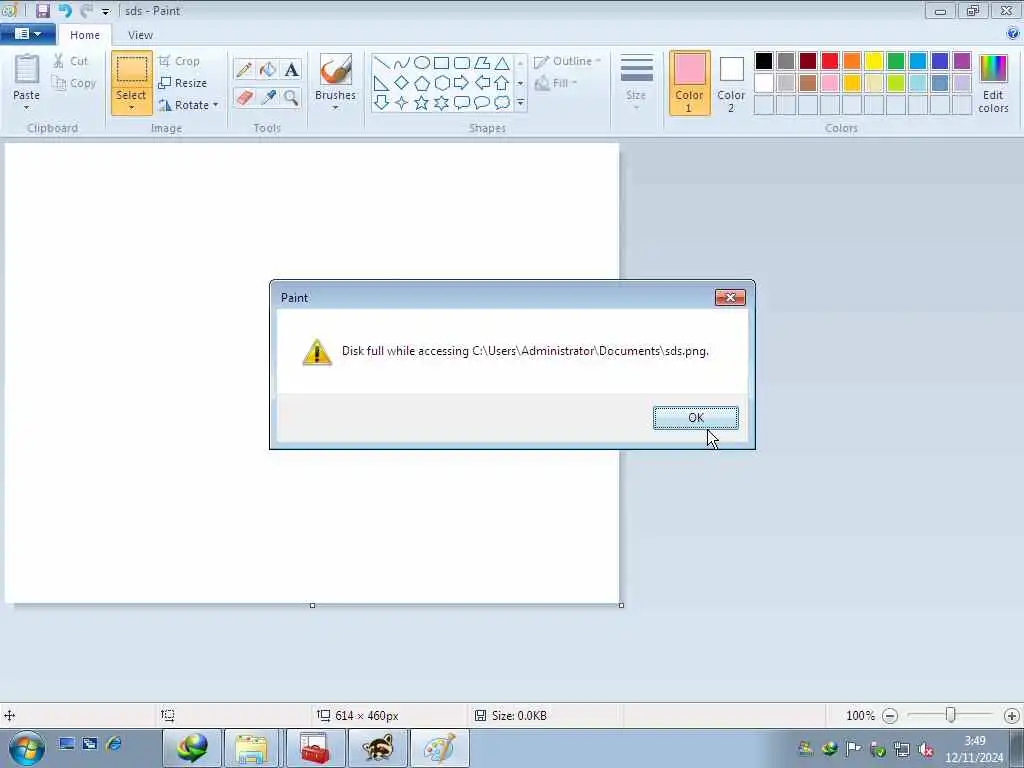
Task: Switch to the View ribbon tab
Action: pos(140,35)
